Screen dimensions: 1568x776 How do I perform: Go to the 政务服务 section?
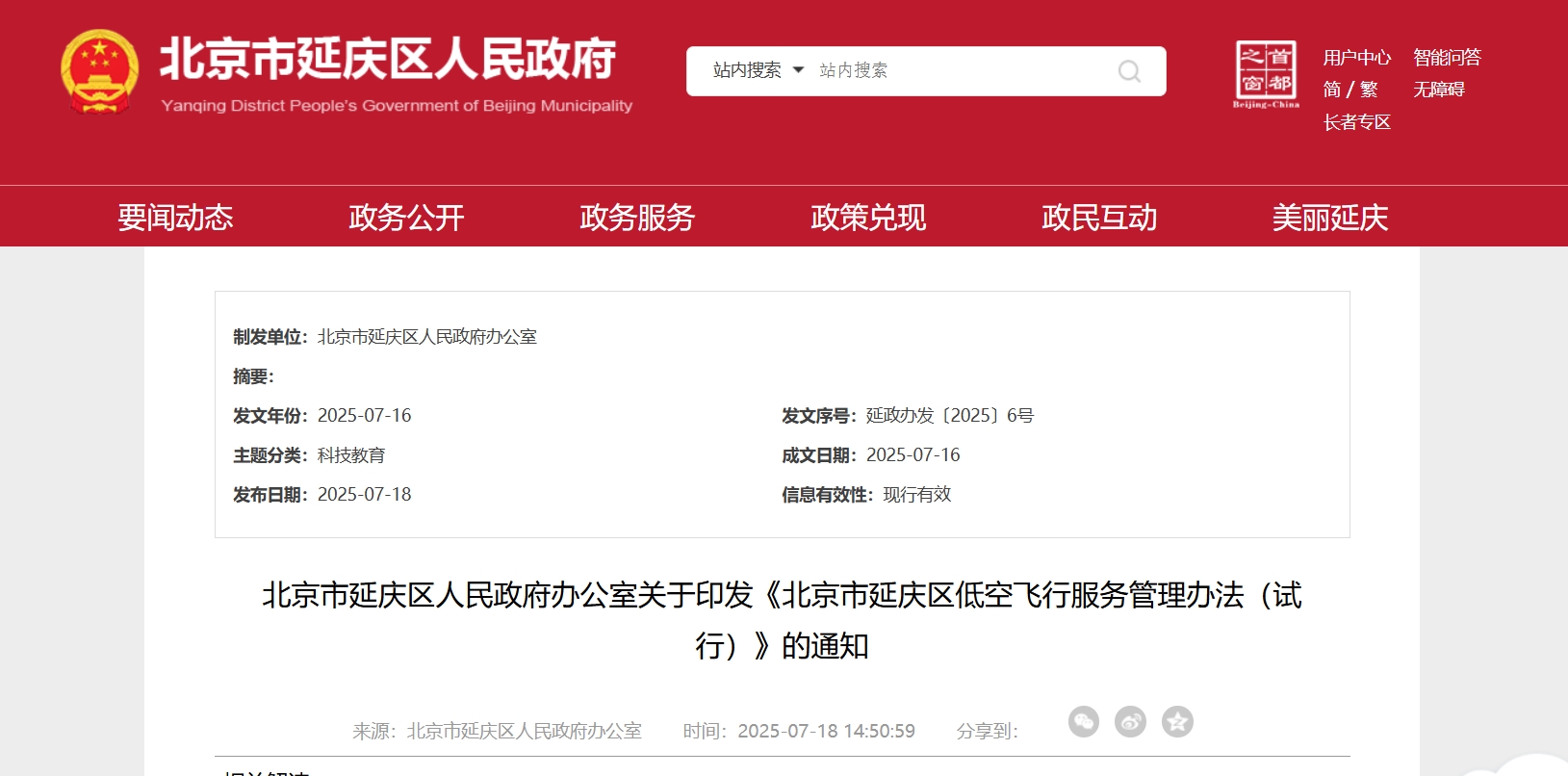pos(637,218)
